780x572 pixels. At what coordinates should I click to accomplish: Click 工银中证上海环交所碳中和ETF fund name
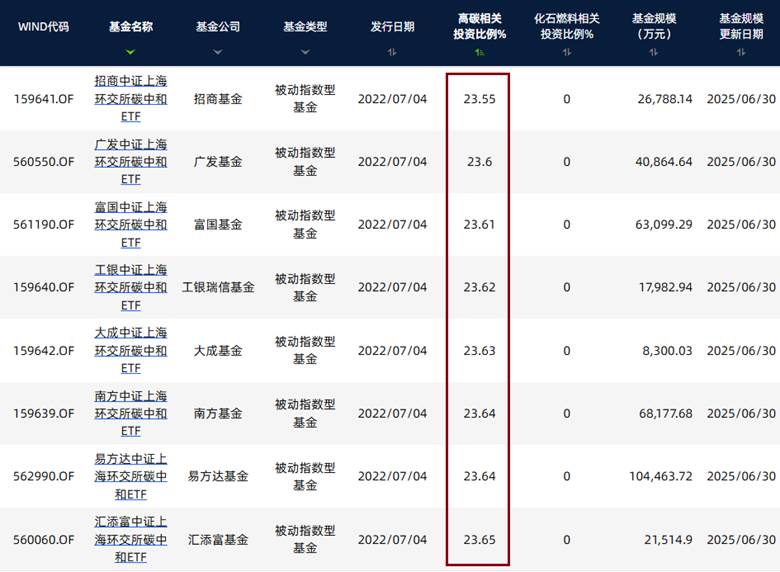[131, 288]
